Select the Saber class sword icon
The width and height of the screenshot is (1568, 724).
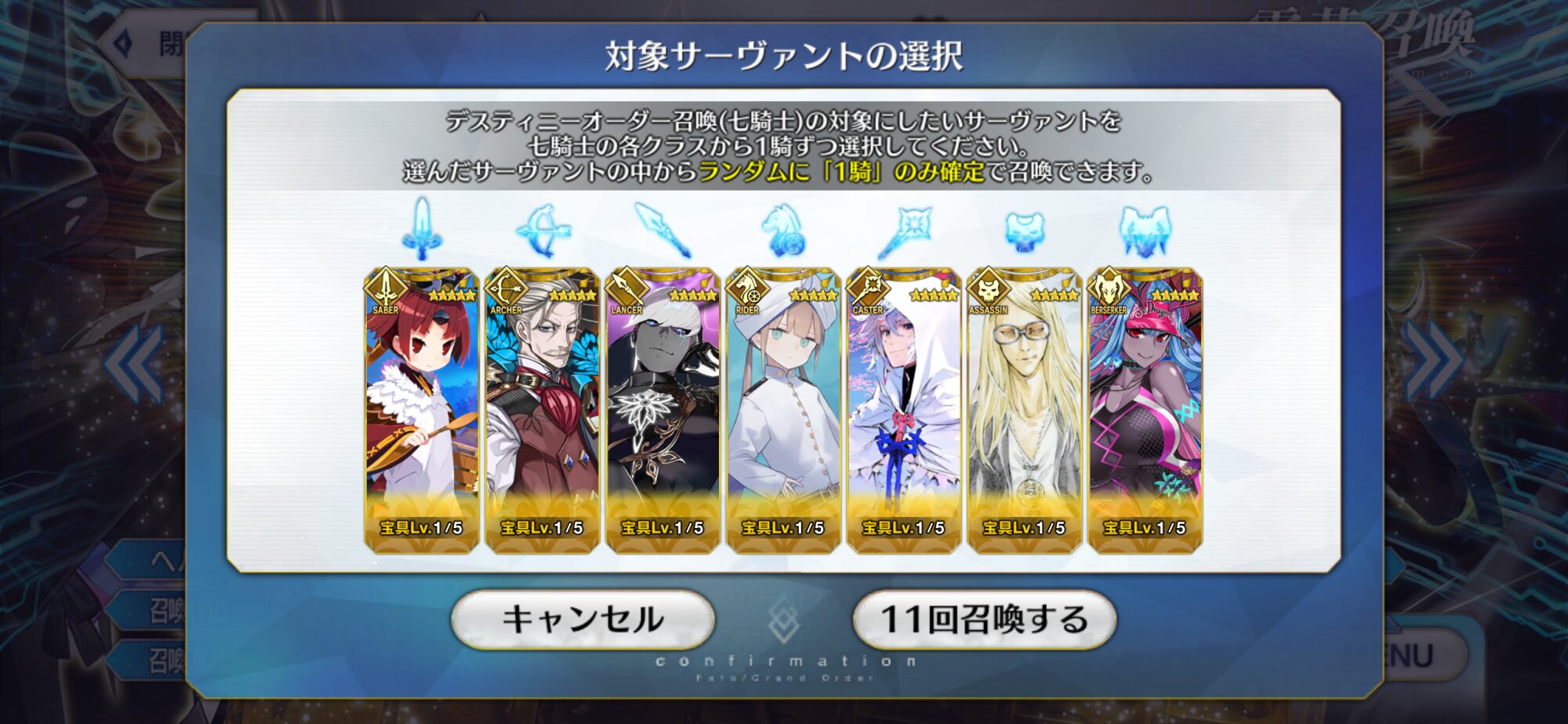[422, 229]
